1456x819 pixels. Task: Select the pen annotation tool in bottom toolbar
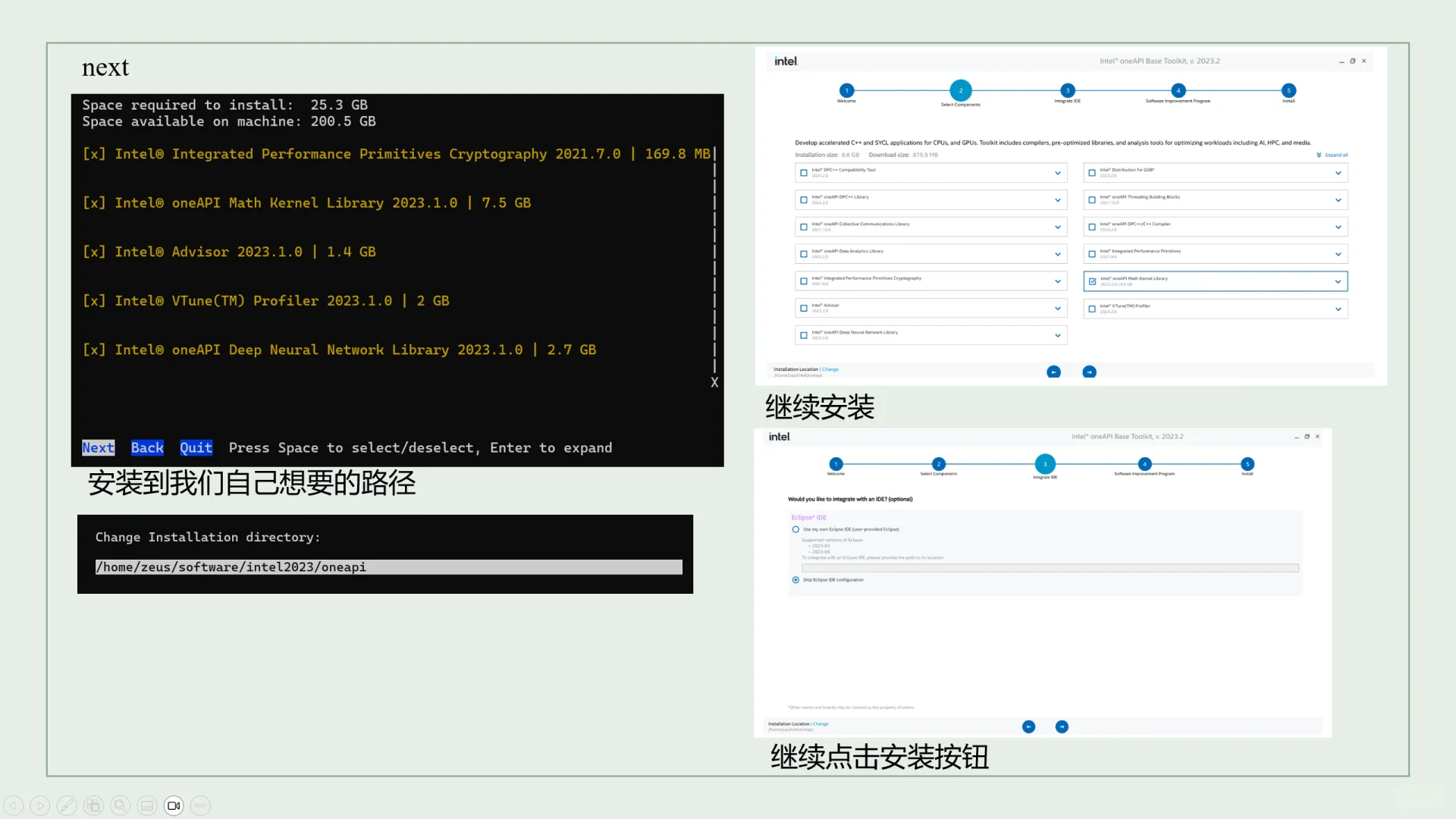(x=67, y=805)
